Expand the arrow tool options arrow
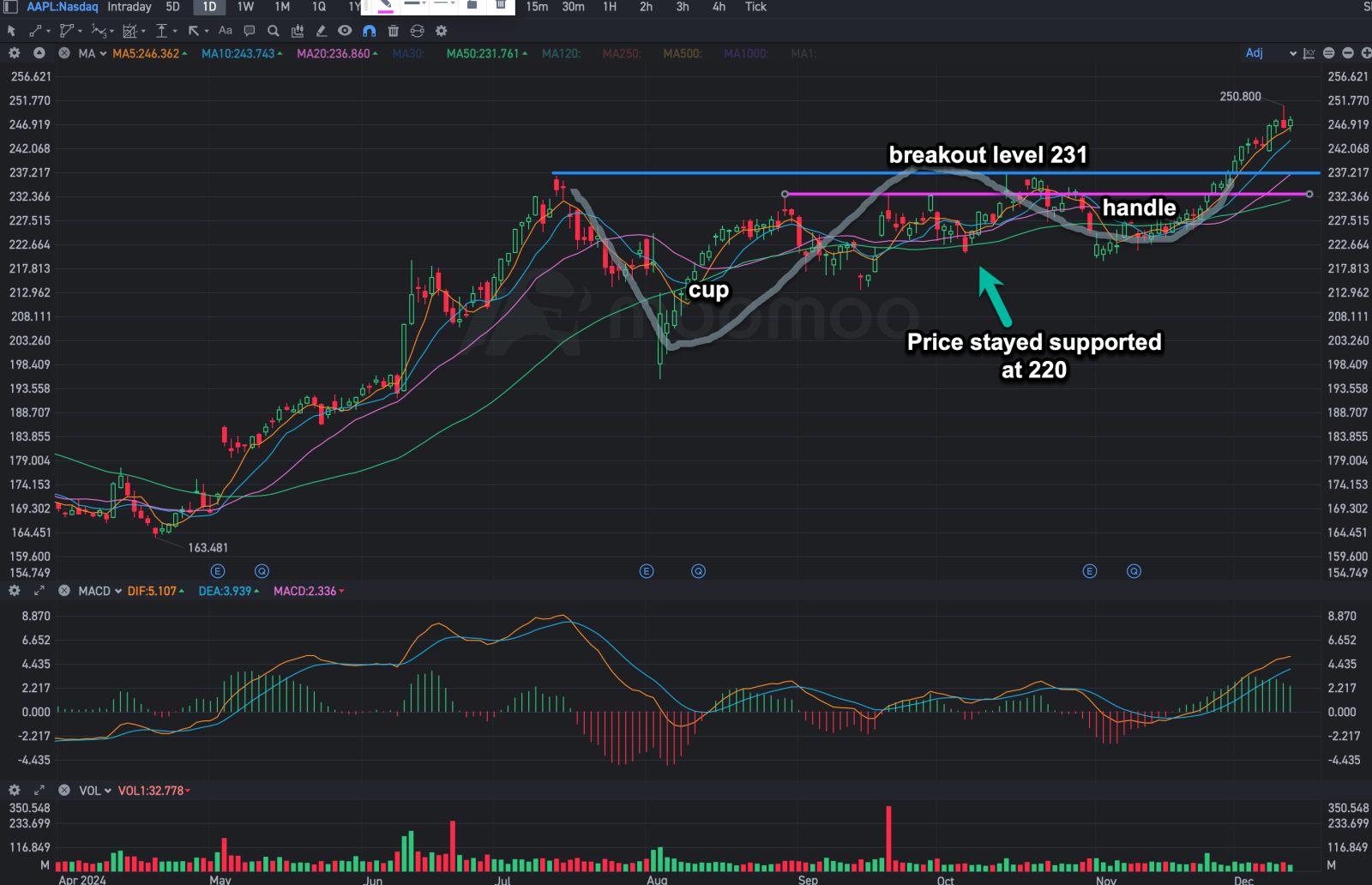1372x885 pixels. click(x=207, y=32)
